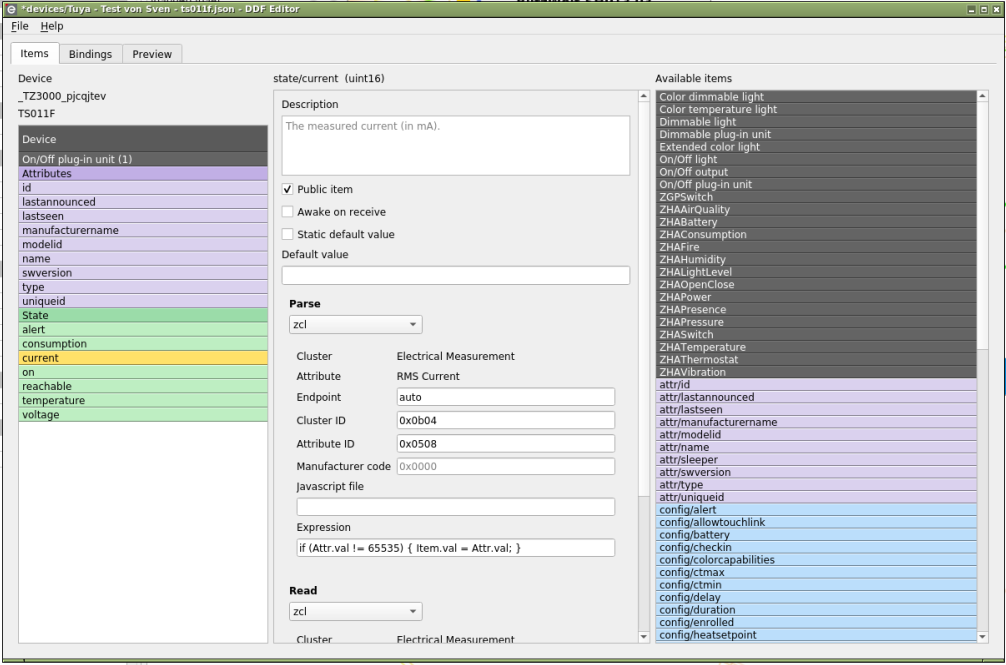Select attr/lastannounced in Available items
The height and width of the screenshot is (665, 1006).
[816, 397]
